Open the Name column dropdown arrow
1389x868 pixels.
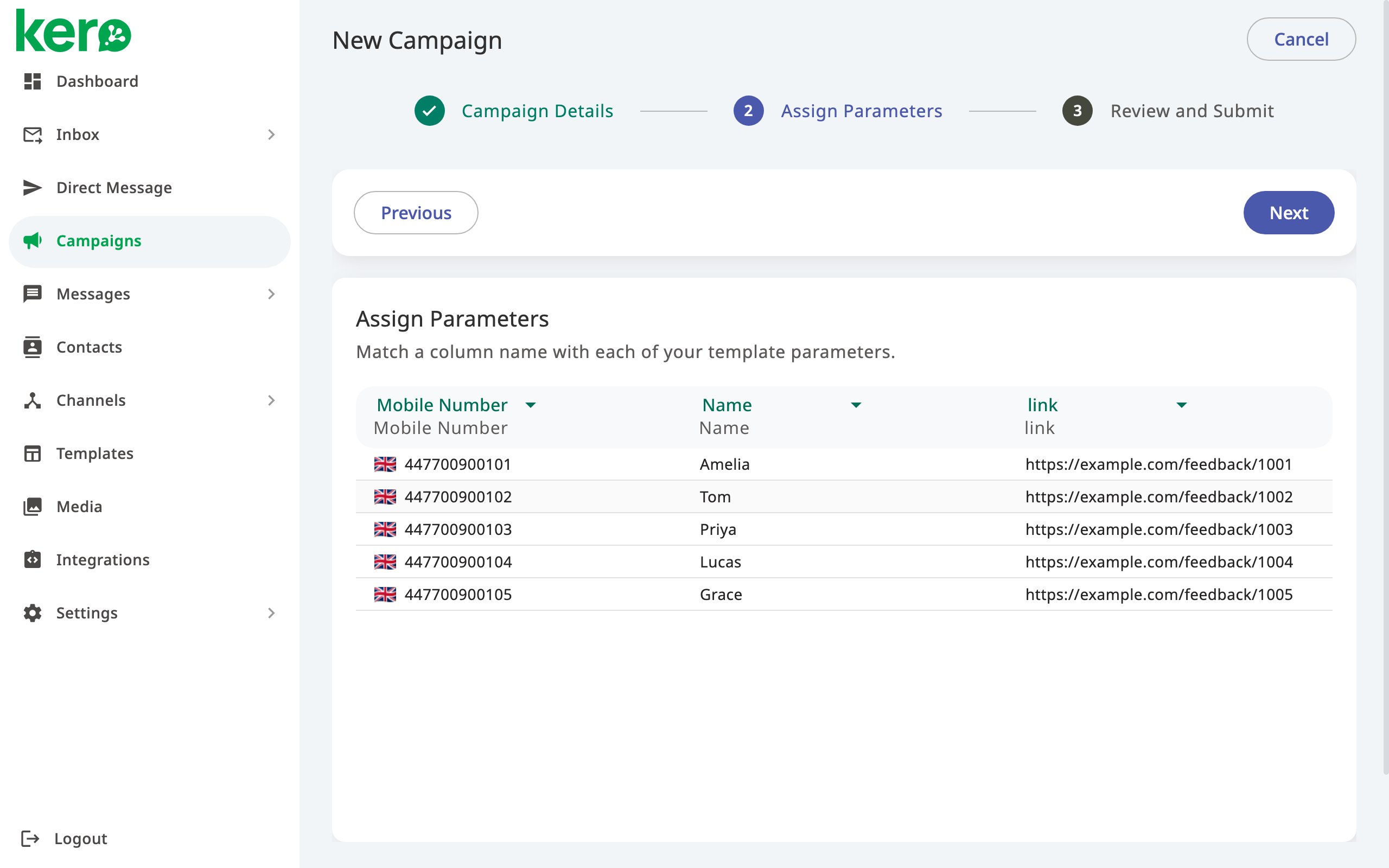tap(856, 405)
